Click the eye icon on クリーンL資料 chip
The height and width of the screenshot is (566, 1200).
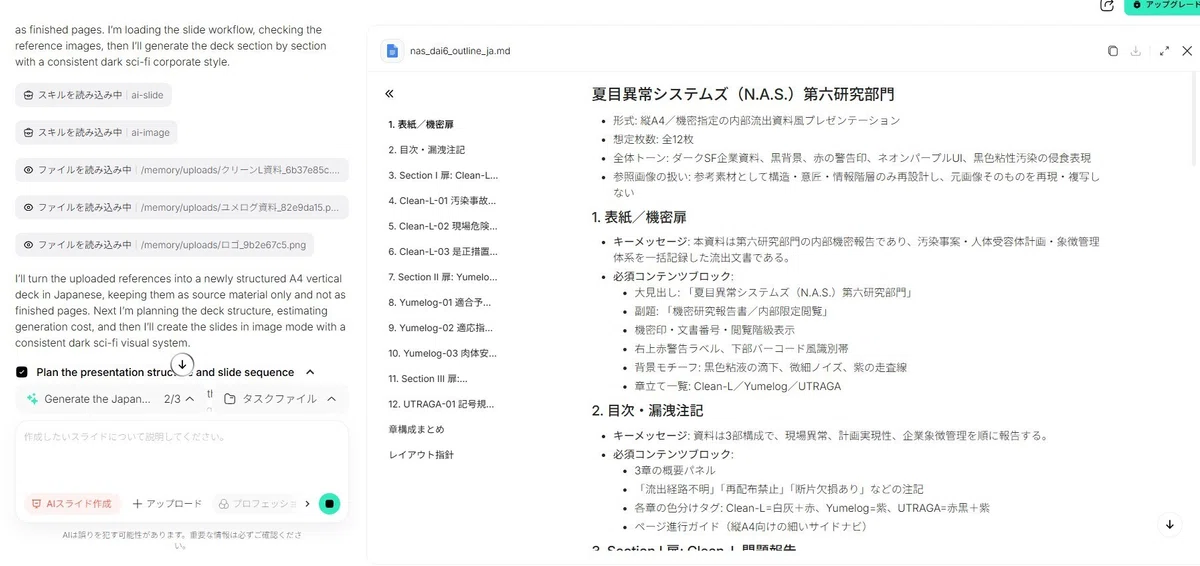point(29,170)
